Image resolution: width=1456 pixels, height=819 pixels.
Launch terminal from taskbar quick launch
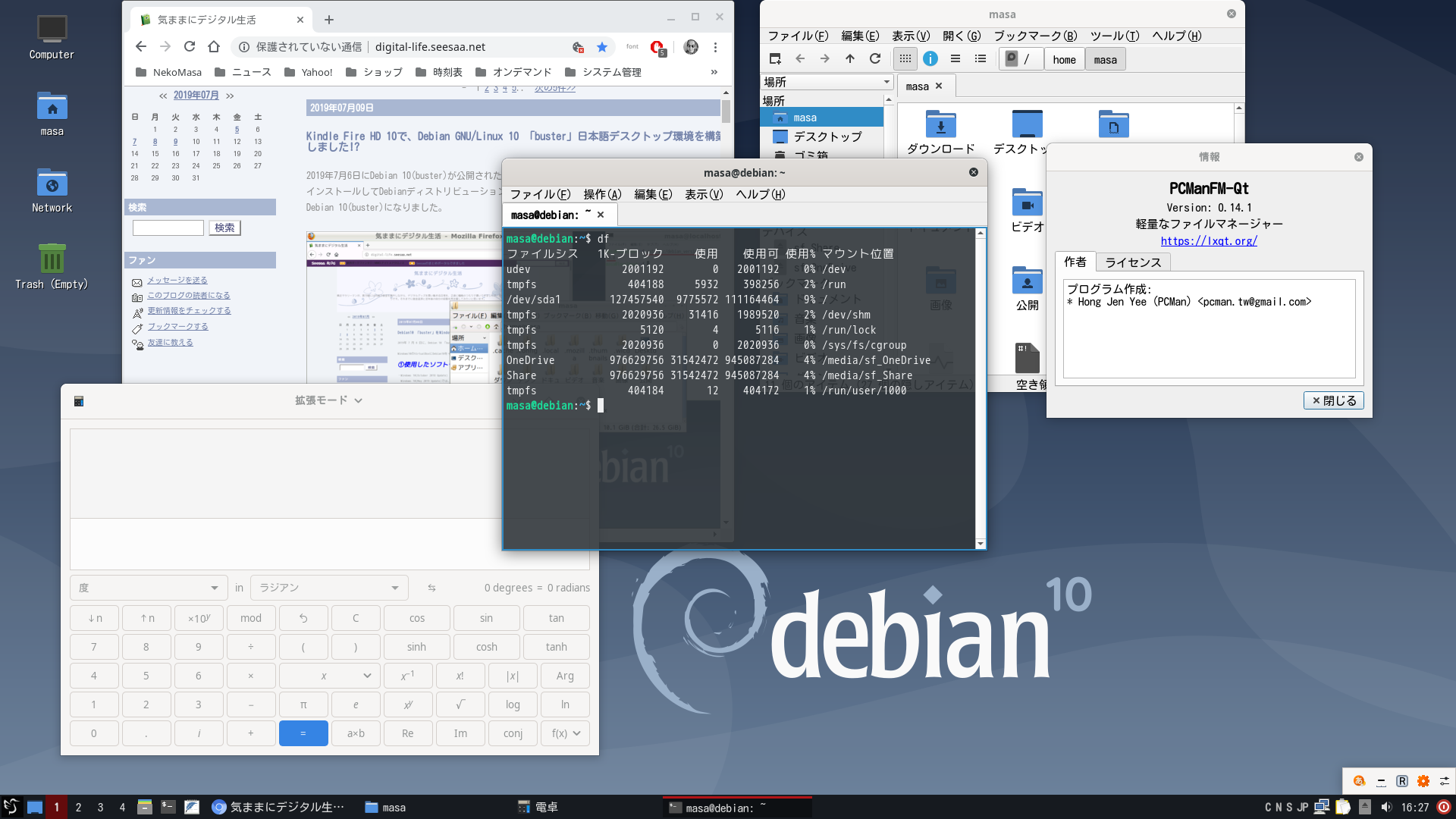point(168,807)
